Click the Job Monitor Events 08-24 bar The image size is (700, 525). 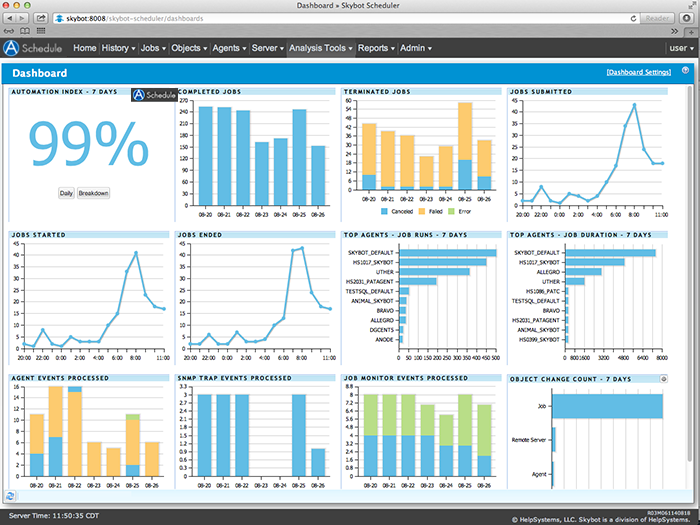pyautogui.click(x=446, y=446)
